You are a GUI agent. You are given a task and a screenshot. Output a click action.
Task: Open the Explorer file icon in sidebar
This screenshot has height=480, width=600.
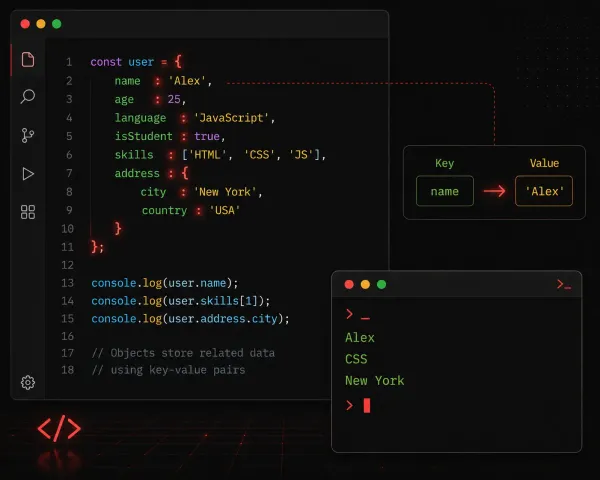click(28, 60)
